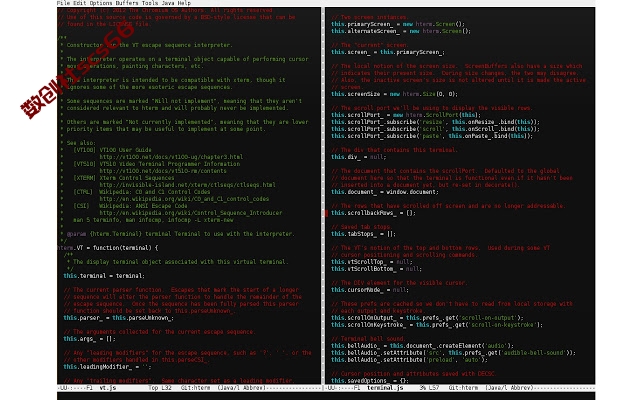The height and width of the screenshot is (400, 640).
Task: Click the line 'this.vtScrollTop_ = null;'
Action: point(372,262)
